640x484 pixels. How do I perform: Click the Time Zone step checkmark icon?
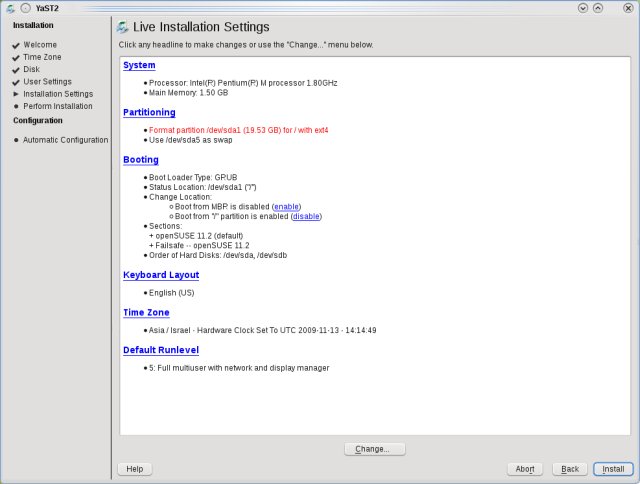pos(16,58)
